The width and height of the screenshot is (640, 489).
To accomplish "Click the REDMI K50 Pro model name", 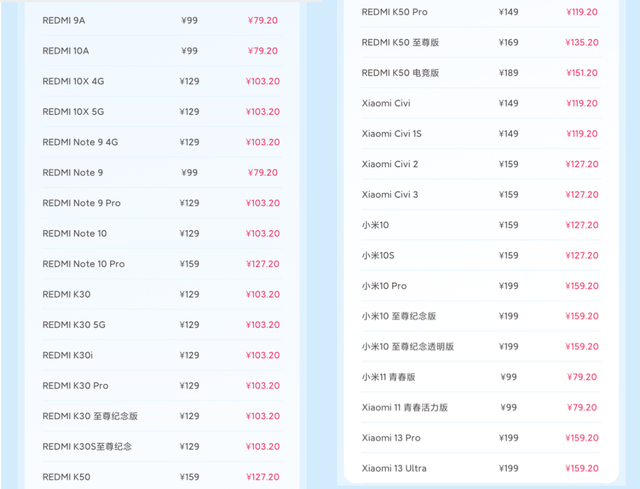I will tap(394, 12).
